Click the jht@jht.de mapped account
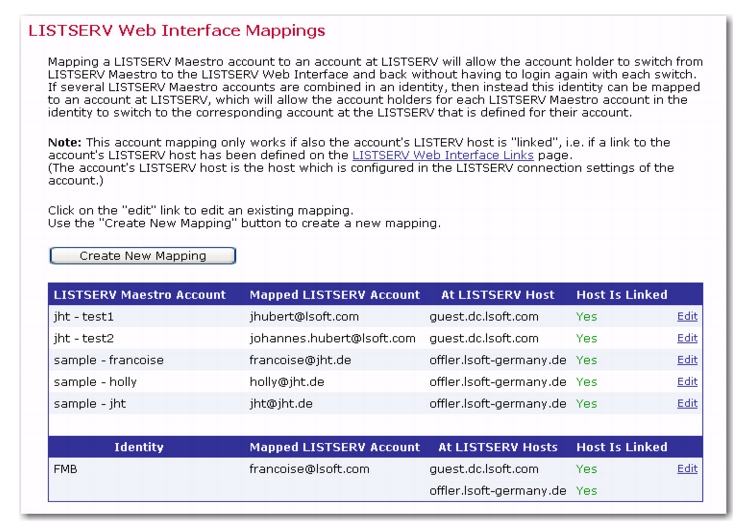The image size is (745, 531). pos(281,404)
